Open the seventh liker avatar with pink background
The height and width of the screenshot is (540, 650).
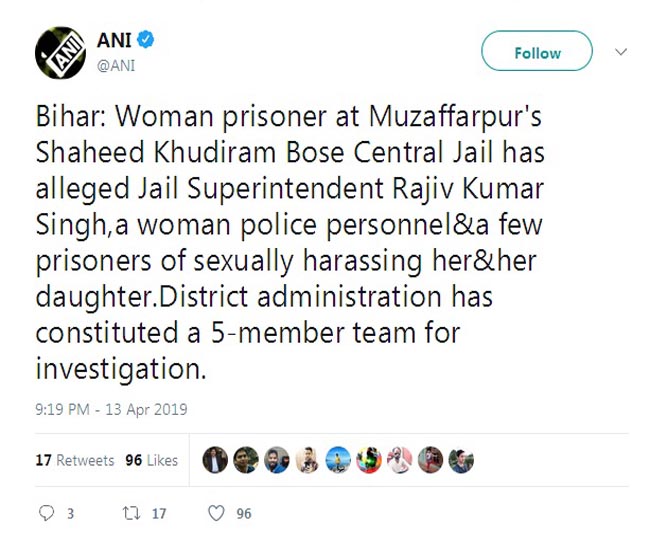point(399,460)
